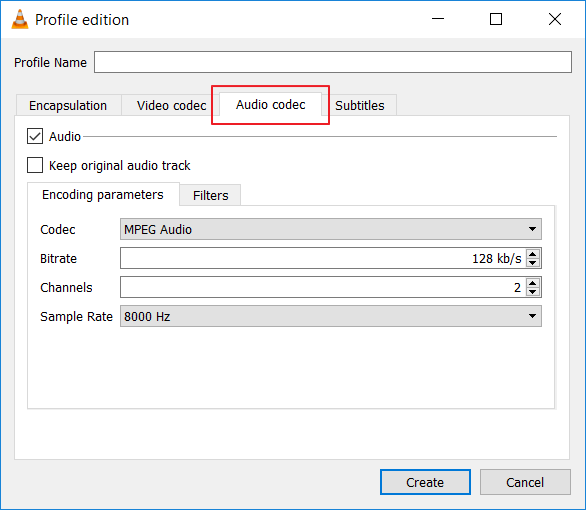Minimize the Profile edition window

[x=438, y=19]
